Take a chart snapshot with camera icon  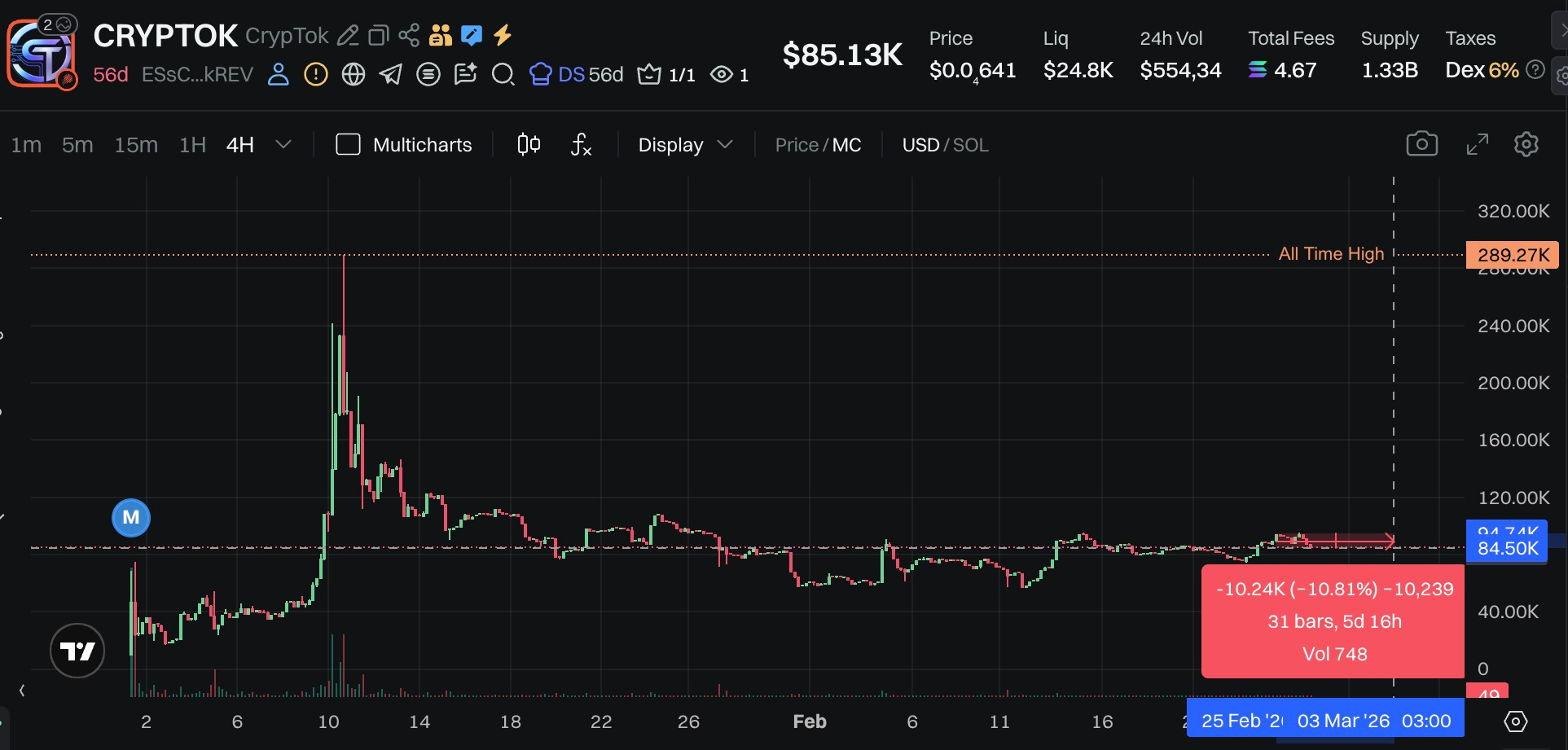(1421, 144)
